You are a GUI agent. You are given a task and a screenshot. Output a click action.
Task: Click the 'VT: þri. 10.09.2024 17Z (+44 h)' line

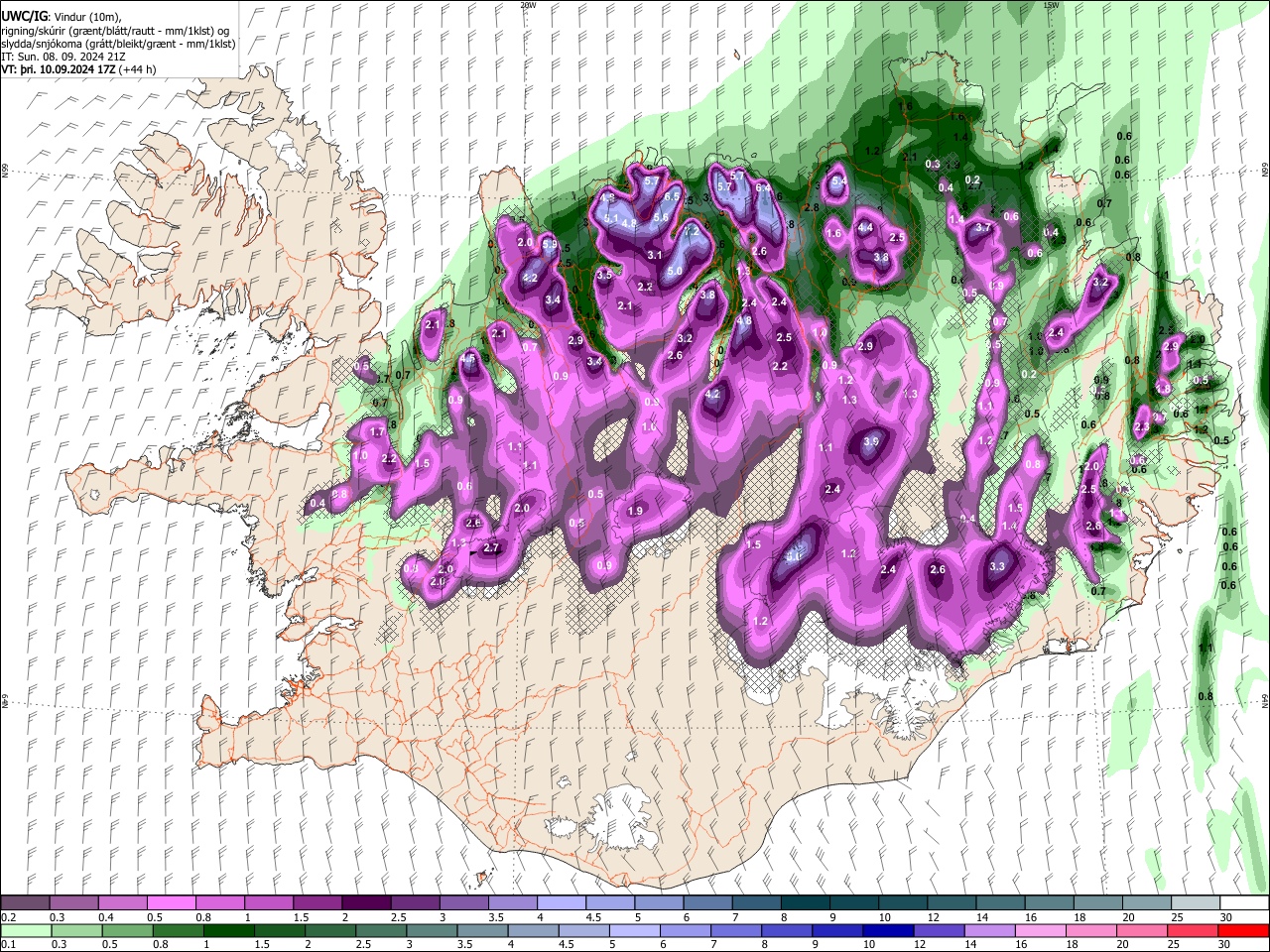[78, 70]
